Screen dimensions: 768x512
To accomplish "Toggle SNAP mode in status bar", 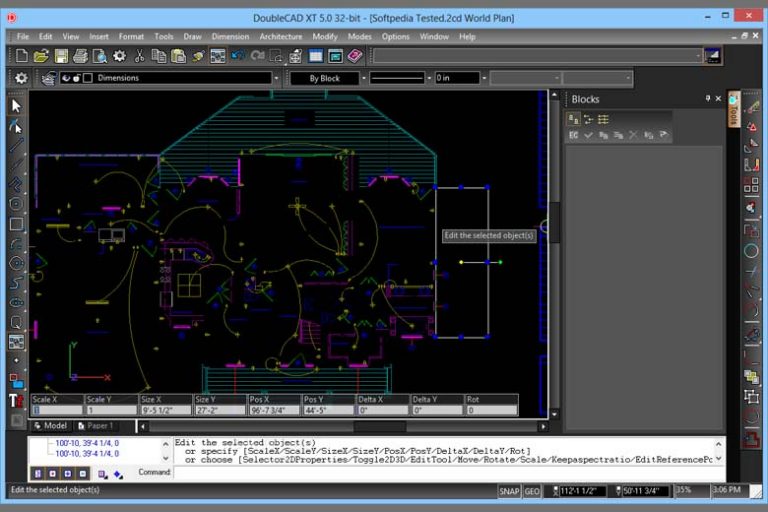I will tap(509, 491).
